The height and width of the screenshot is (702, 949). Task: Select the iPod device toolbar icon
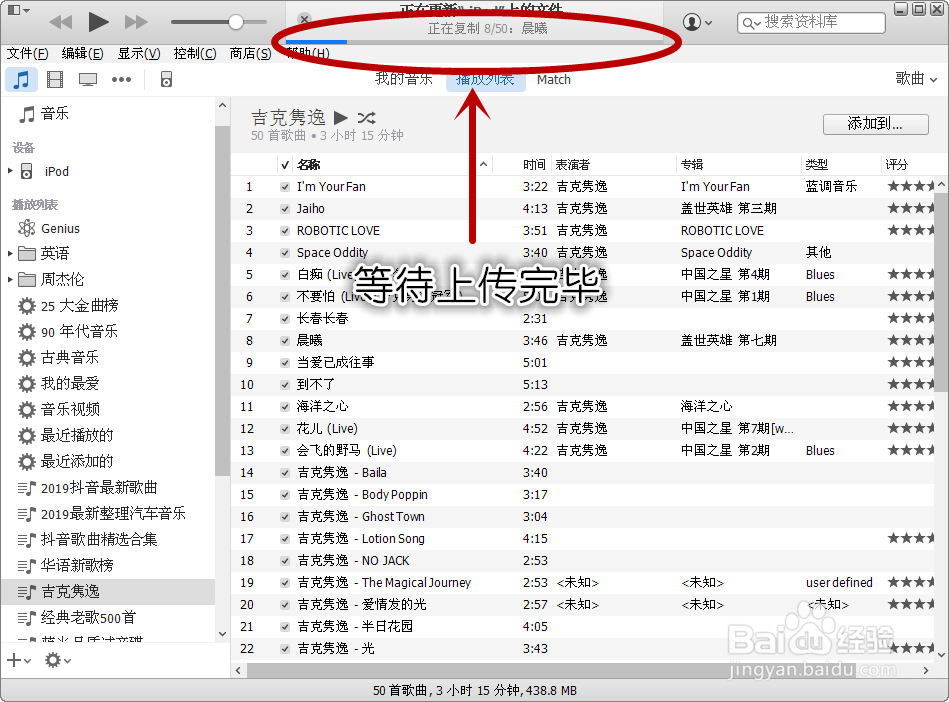pos(166,79)
